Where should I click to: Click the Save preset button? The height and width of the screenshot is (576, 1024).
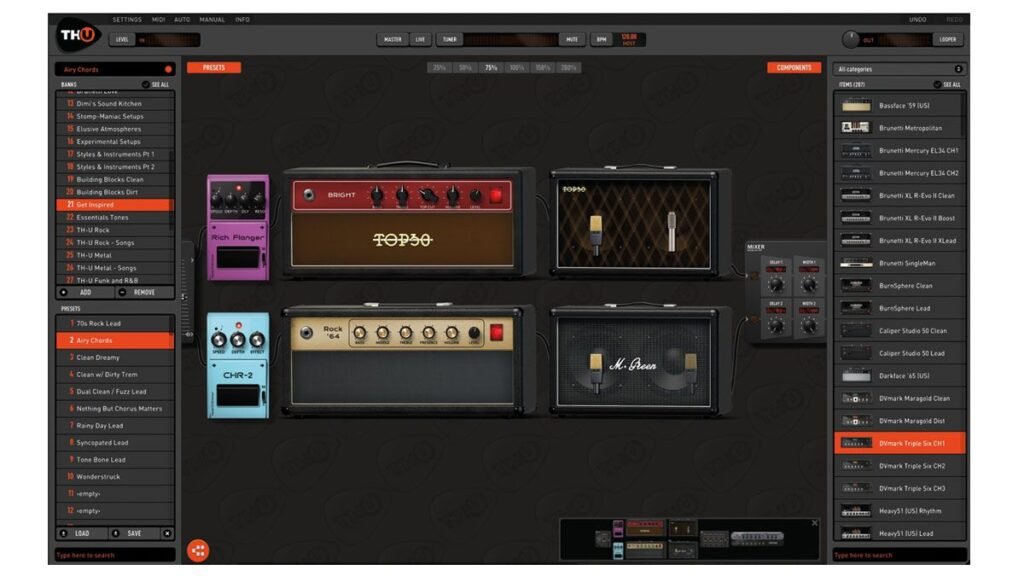[134, 533]
